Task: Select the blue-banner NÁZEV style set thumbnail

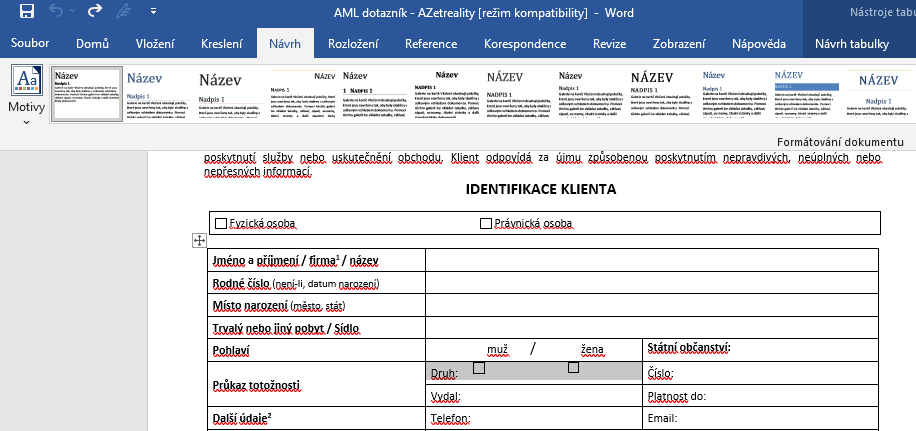Action: 807,94
